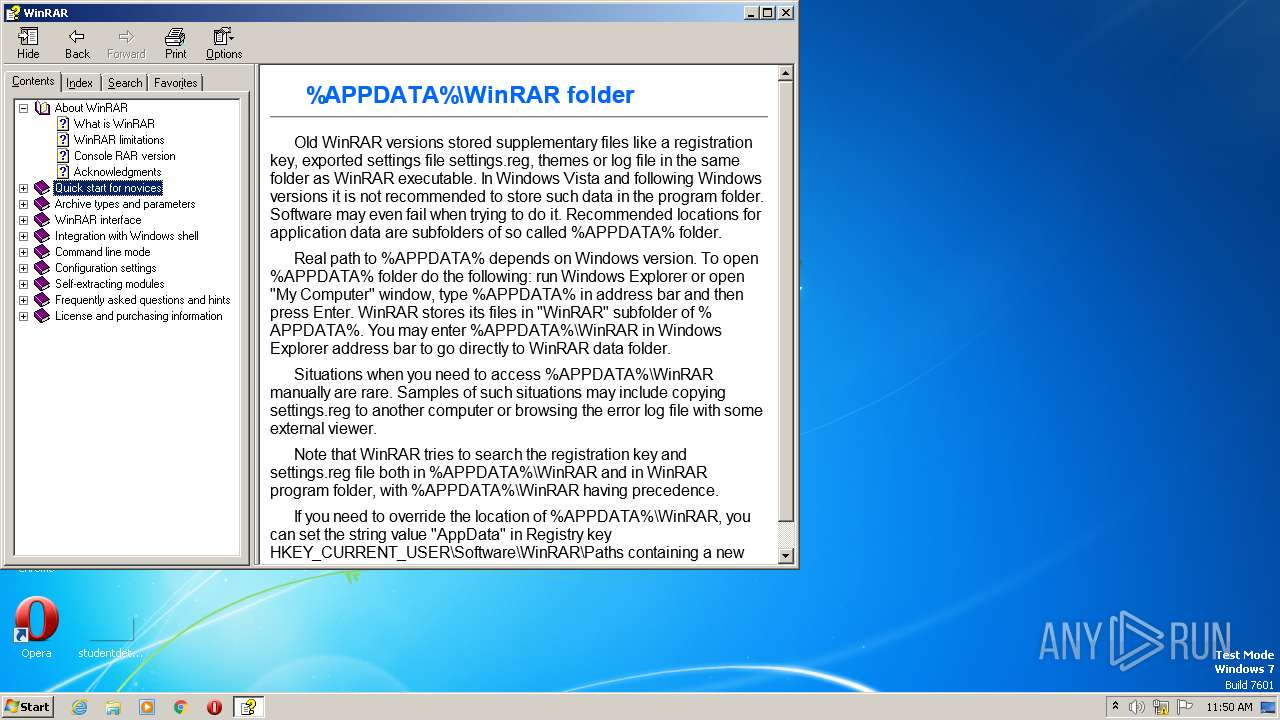Switch to the Index tab

pos(79,83)
